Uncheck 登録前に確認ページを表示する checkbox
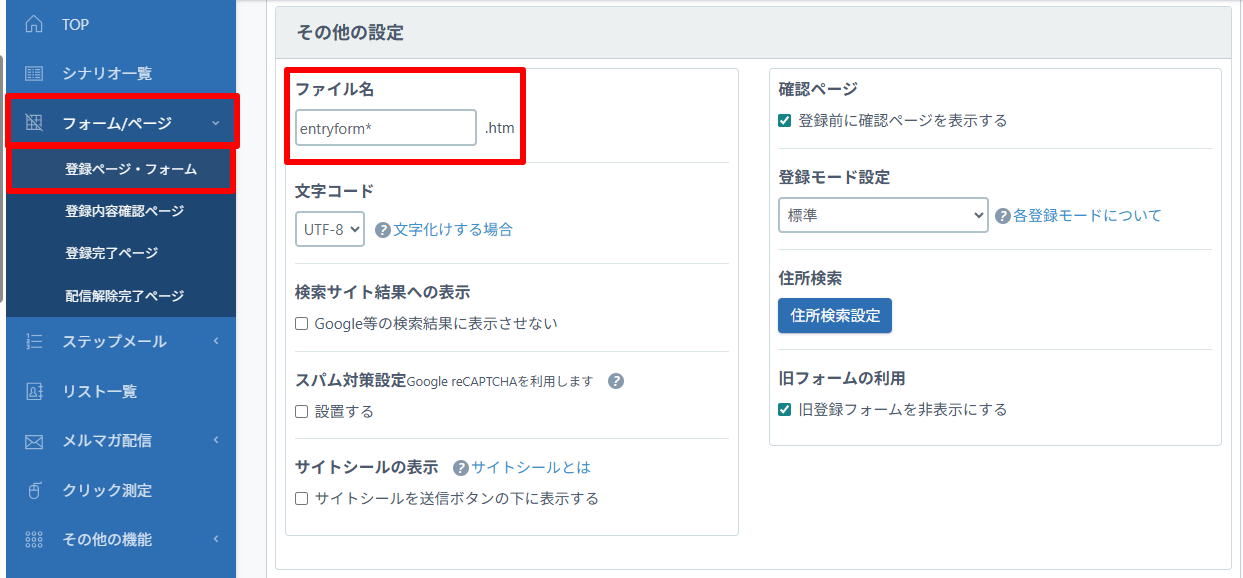This screenshot has height=578, width=1243. 785,121
